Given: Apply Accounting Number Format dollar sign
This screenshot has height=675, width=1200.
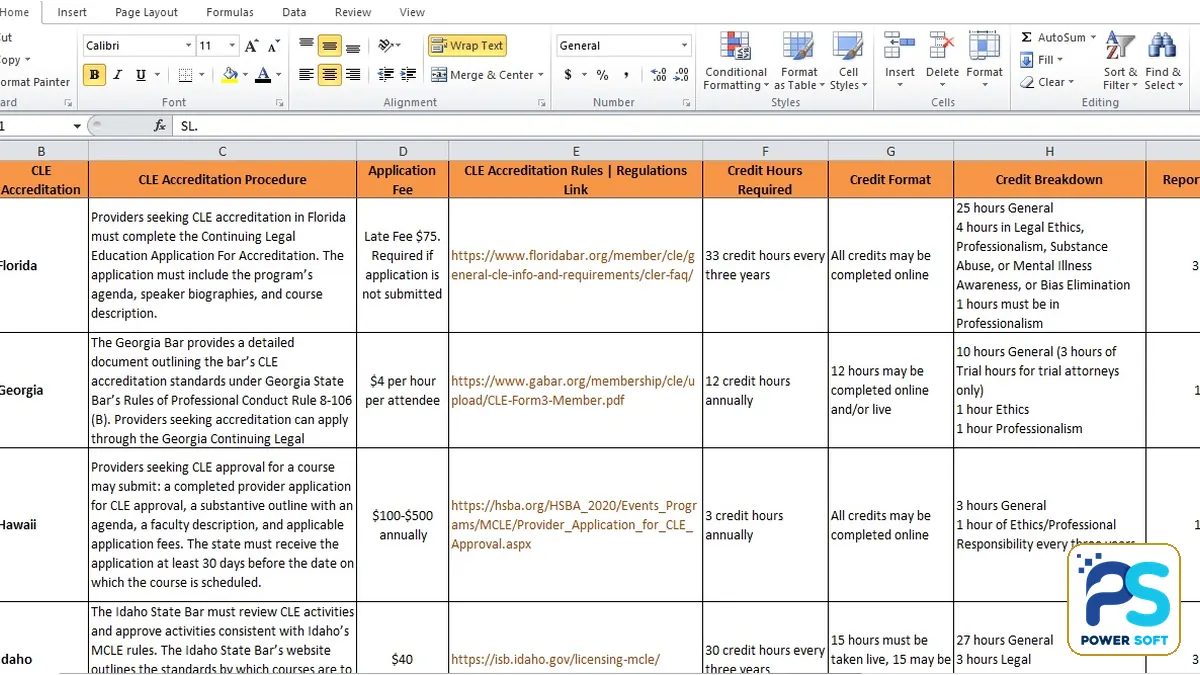Looking at the screenshot, I should (x=568, y=75).
